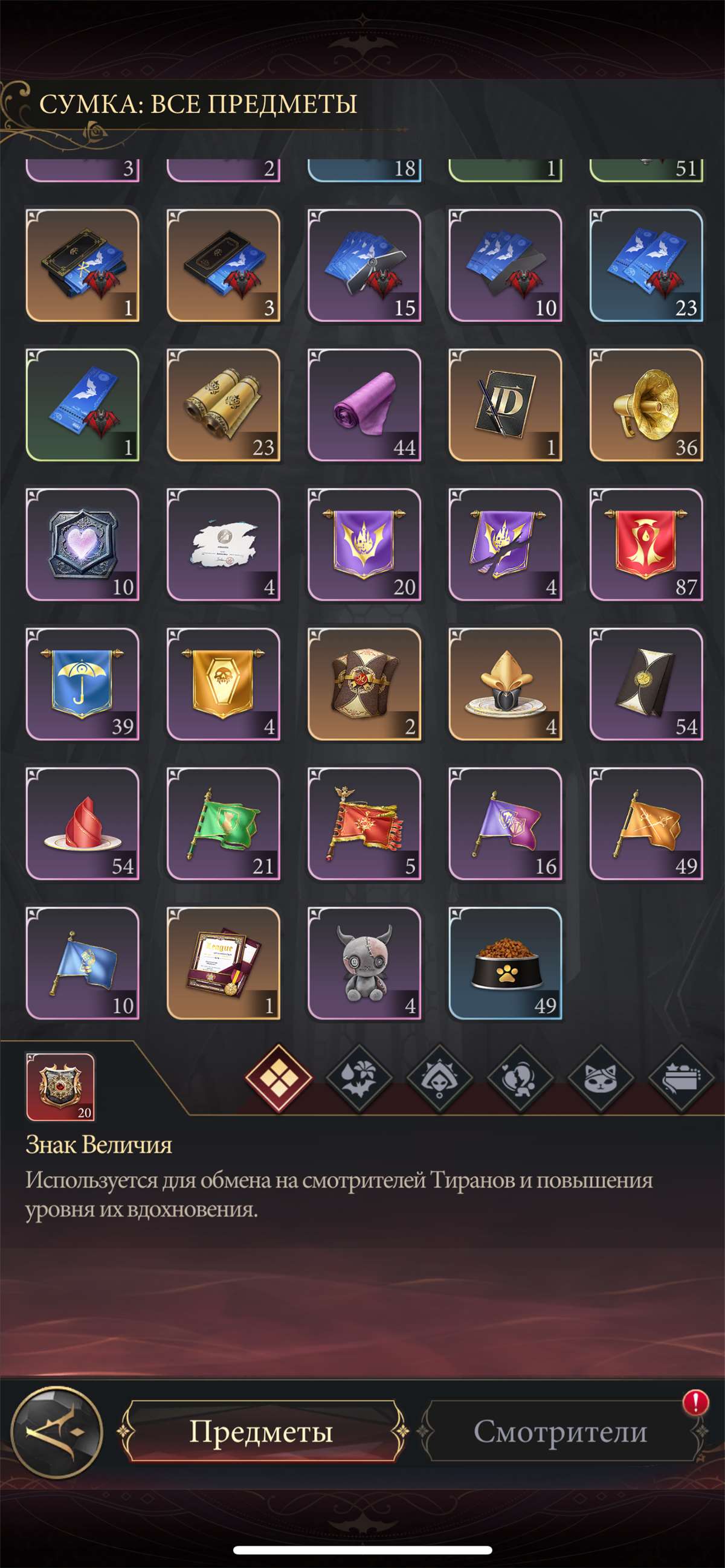Switch to Смотрители tab

pyautogui.click(x=561, y=1431)
